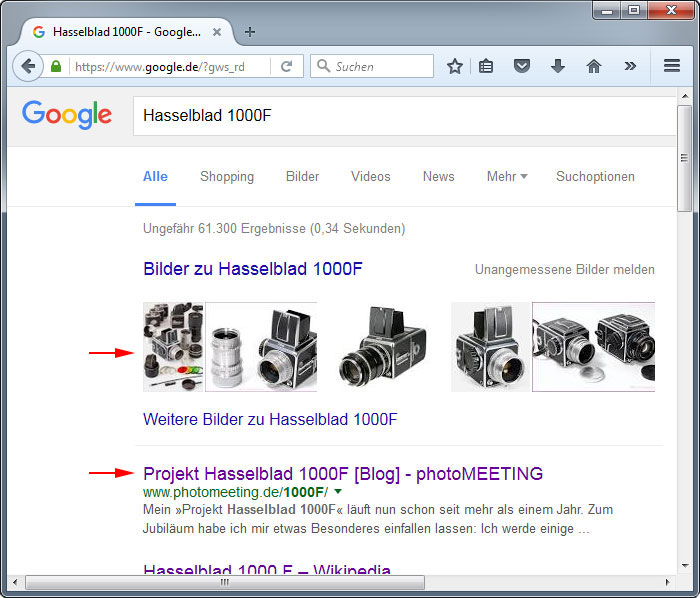Open the two-cameras thumbnail
Screen dimensions: 700x598
[593, 347]
